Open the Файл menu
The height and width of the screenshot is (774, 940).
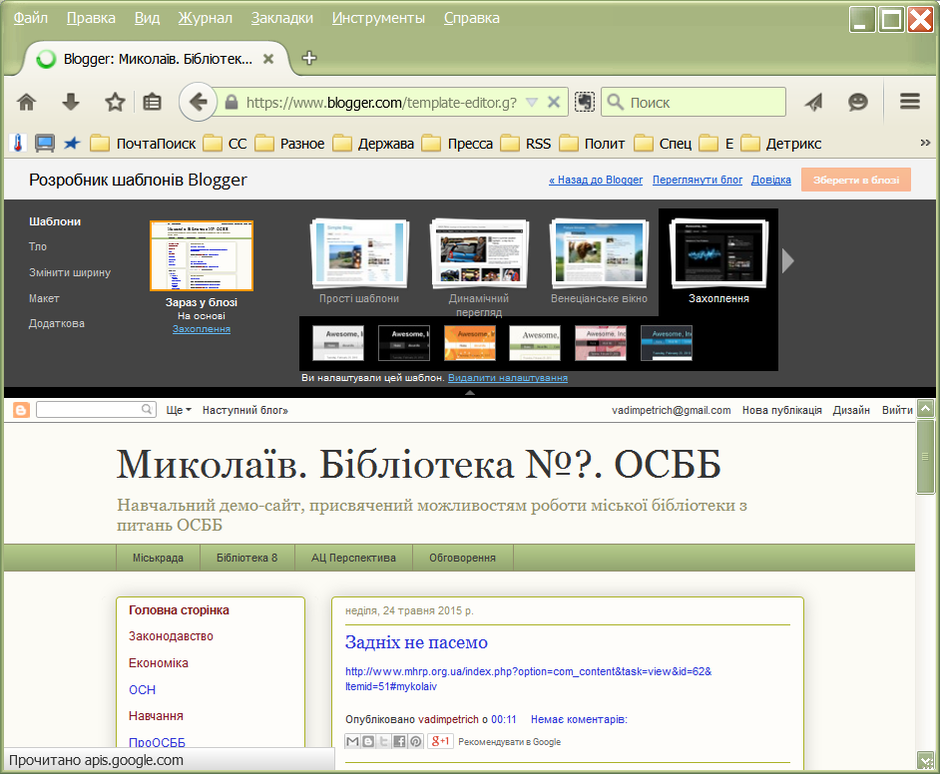[x=31, y=18]
